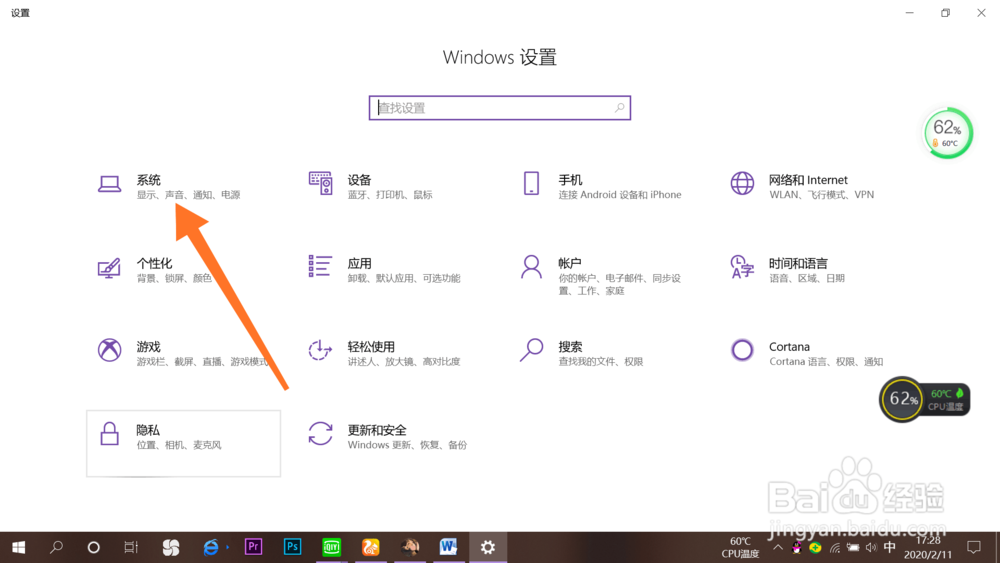Screen dimensions: 1000x563
Task: Open the yellow-green security tray icon
Action: 815,547
